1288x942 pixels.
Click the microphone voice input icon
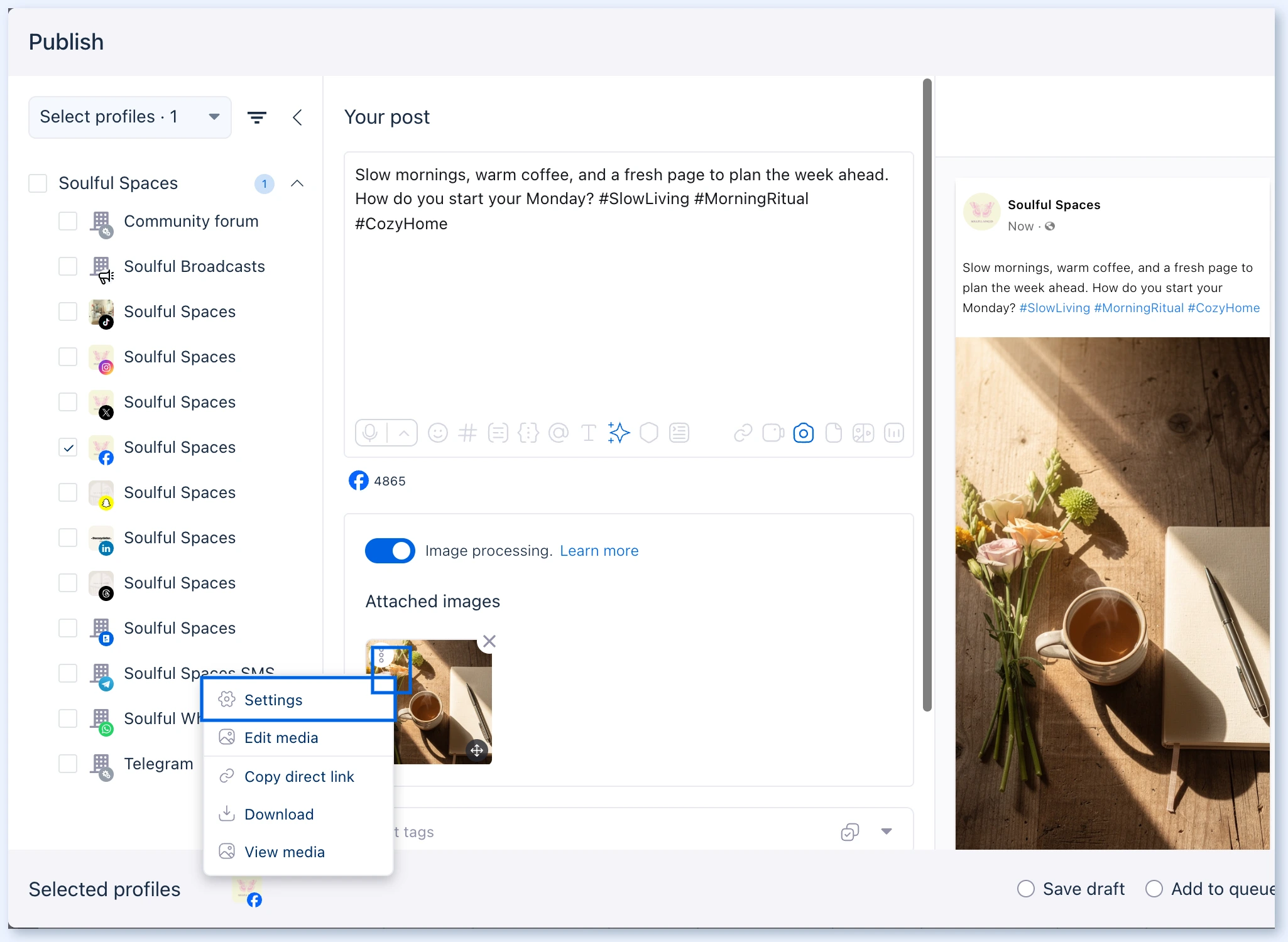click(371, 433)
